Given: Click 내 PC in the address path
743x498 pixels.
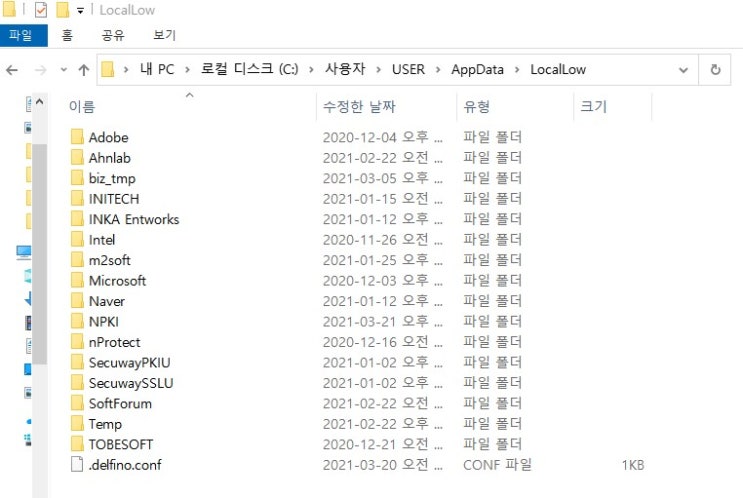Looking at the screenshot, I should (157, 70).
